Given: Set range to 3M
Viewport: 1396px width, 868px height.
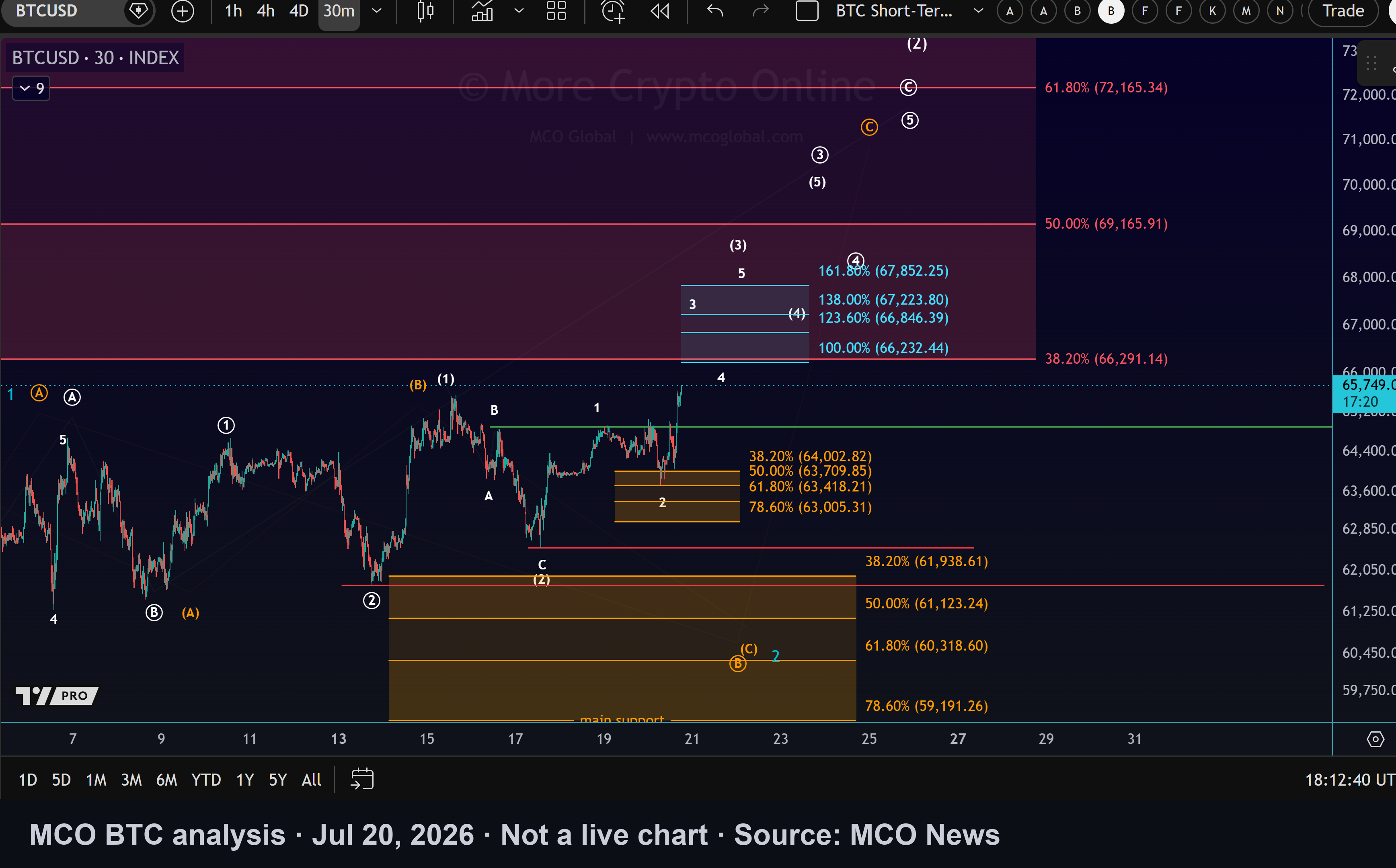Looking at the screenshot, I should coord(131,780).
